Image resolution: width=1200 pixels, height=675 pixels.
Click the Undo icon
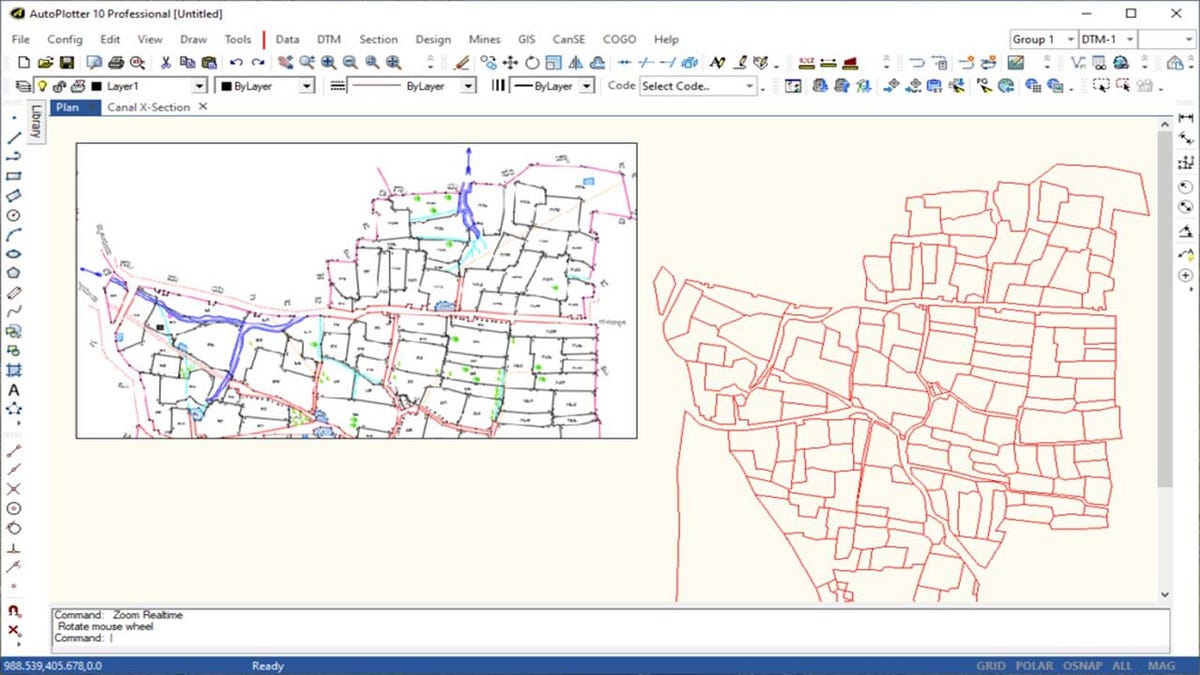click(x=238, y=62)
